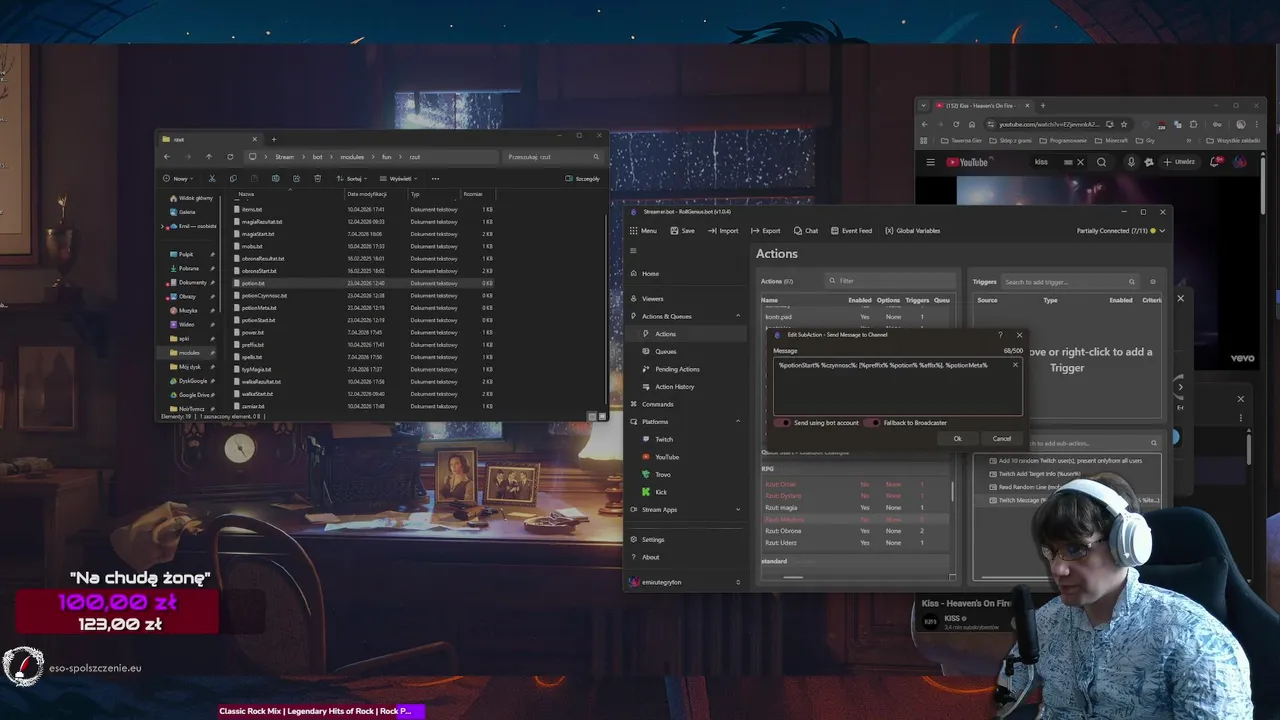The width and height of the screenshot is (1280, 720).
Task: Open Pending Actions in the sidebar
Action: 677,369
